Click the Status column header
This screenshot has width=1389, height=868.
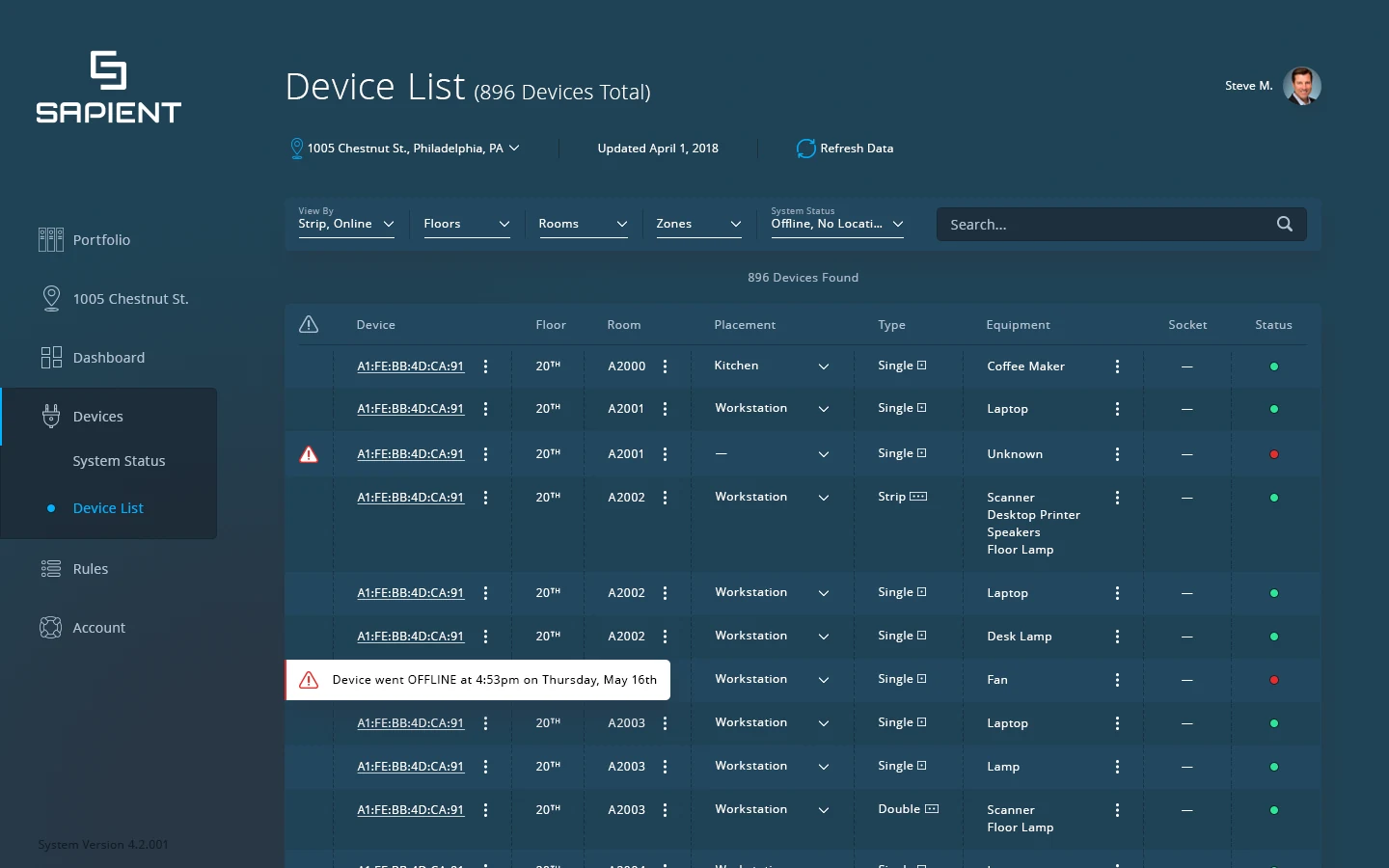pos(1273,325)
